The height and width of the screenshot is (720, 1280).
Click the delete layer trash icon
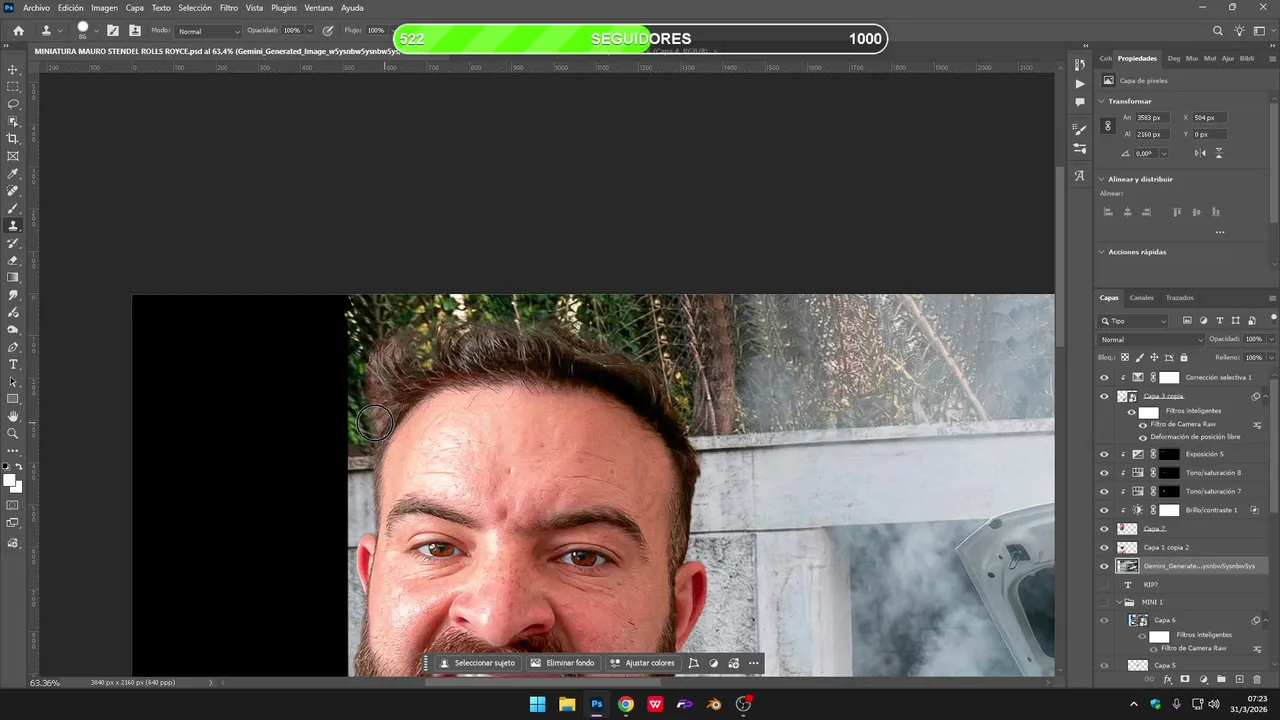[1257, 679]
